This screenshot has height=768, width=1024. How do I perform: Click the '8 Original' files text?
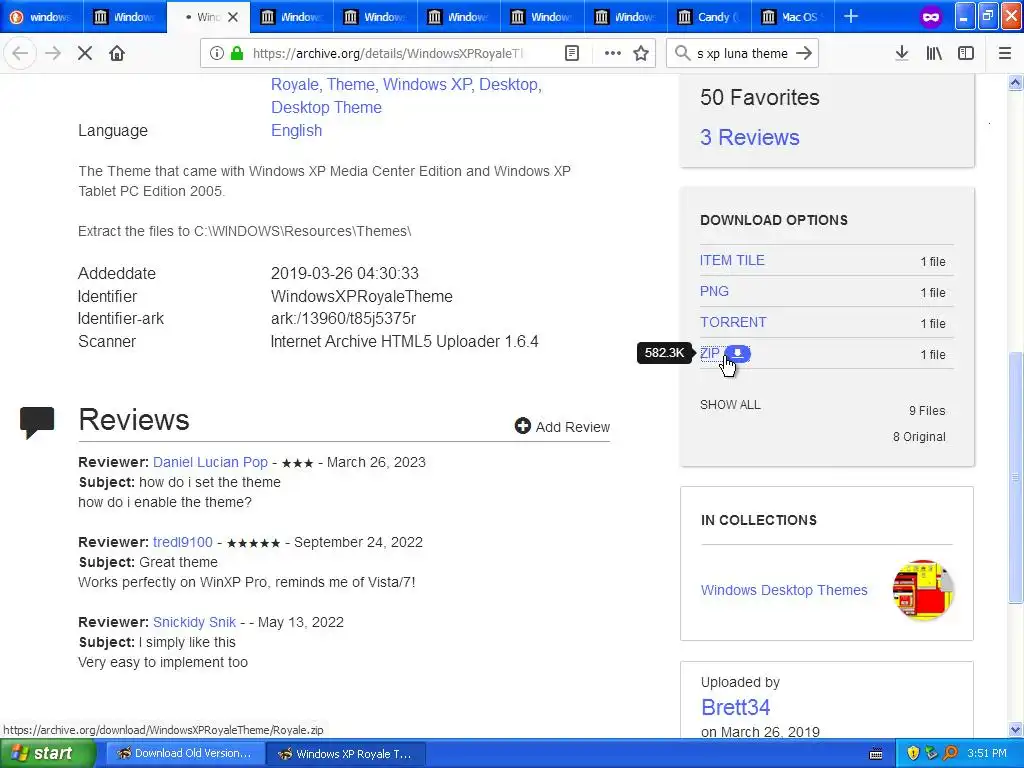pos(919,436)
